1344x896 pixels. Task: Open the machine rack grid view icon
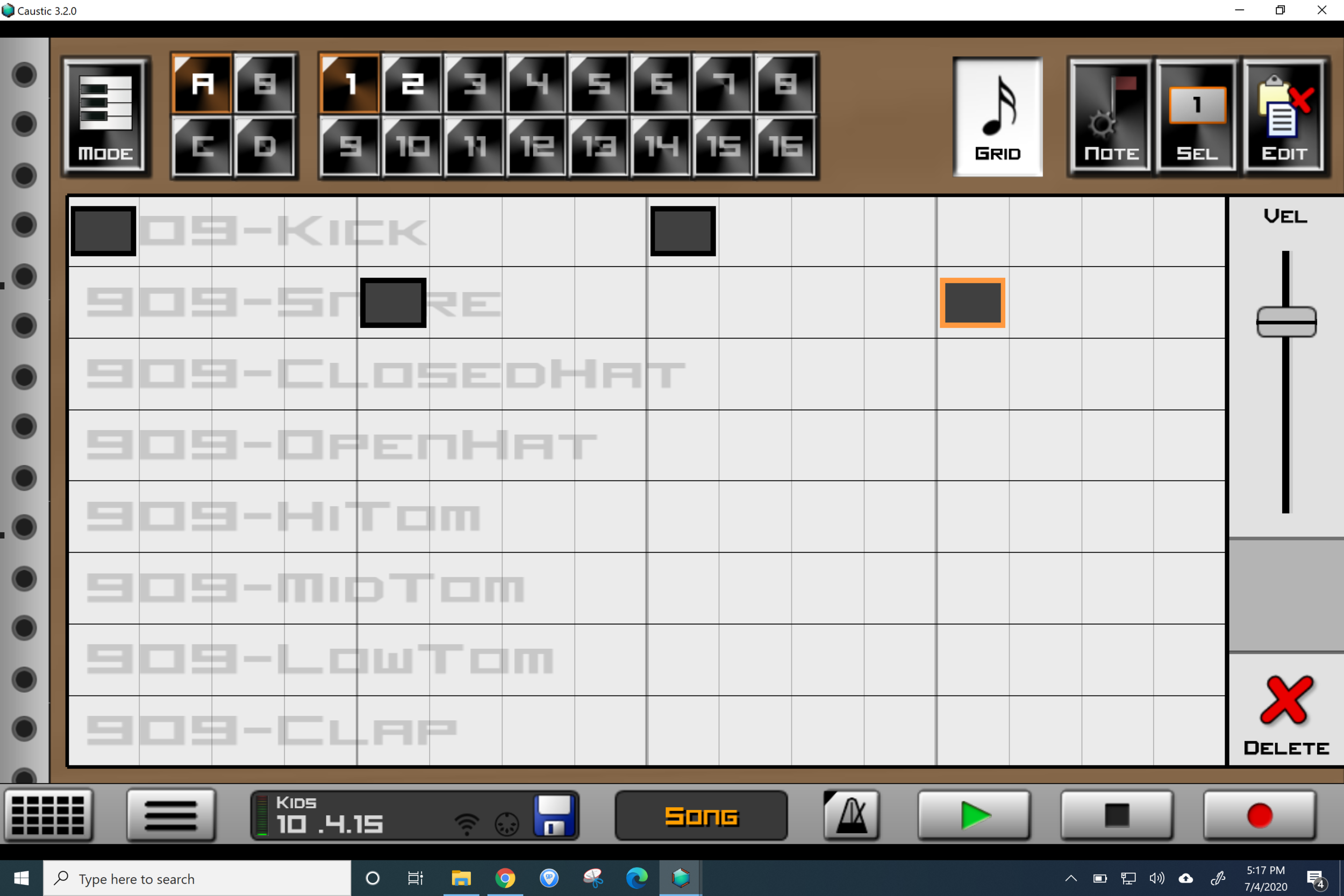click(48, 815)
